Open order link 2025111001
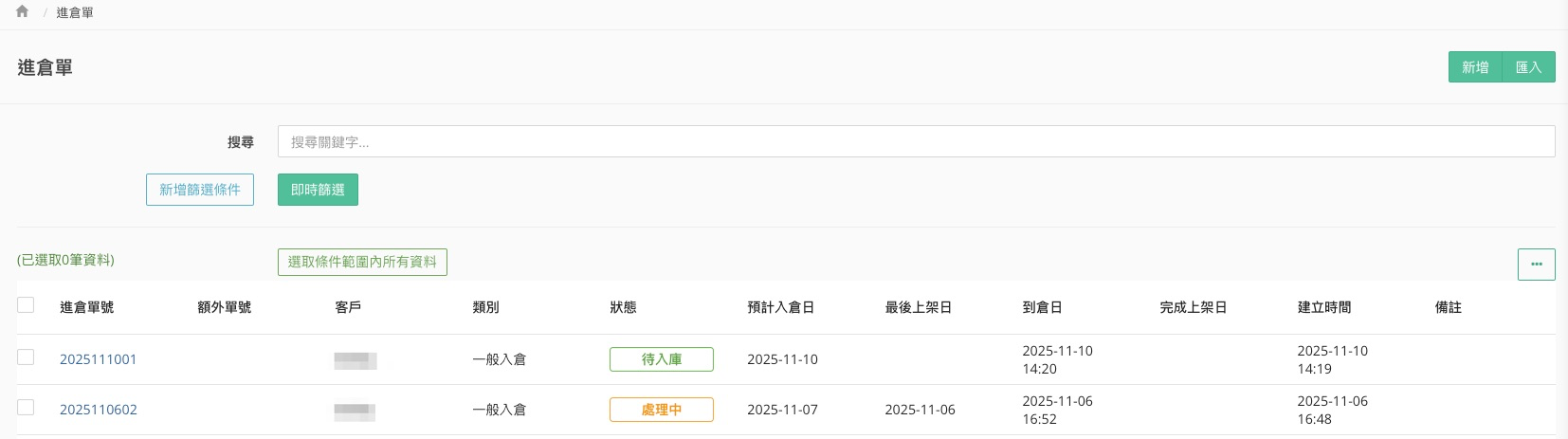Viewport: 1568px width, 439px height. pyautogui.click(x=99, y=359)
